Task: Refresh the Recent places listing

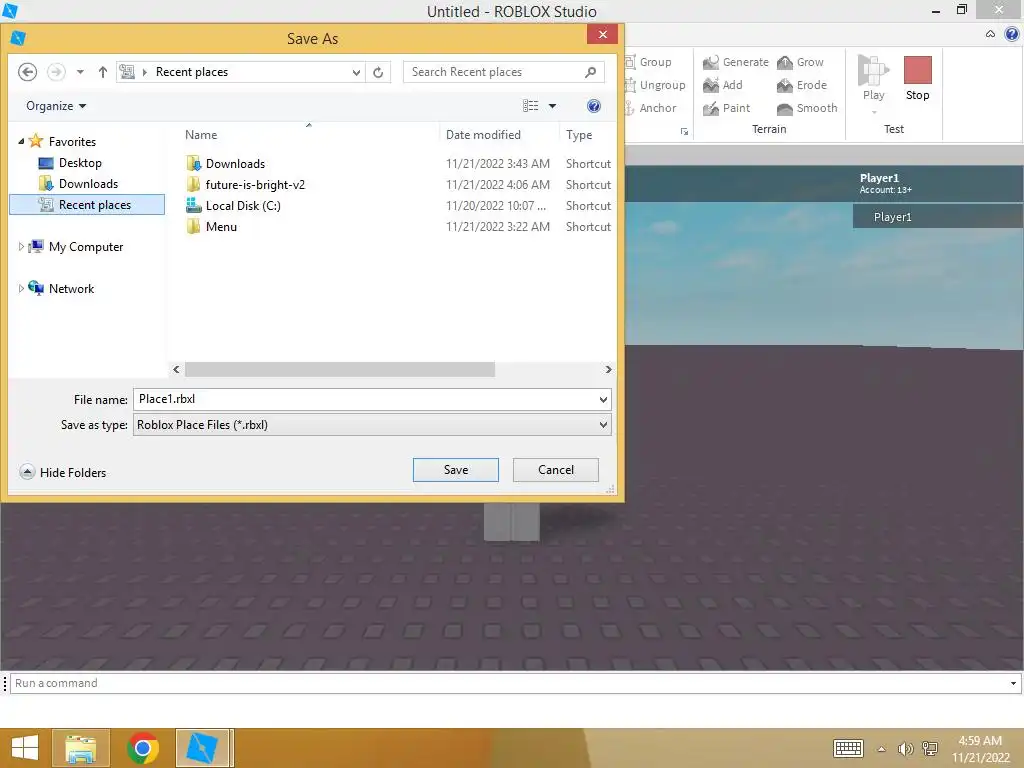Action: tap(378, 72)
